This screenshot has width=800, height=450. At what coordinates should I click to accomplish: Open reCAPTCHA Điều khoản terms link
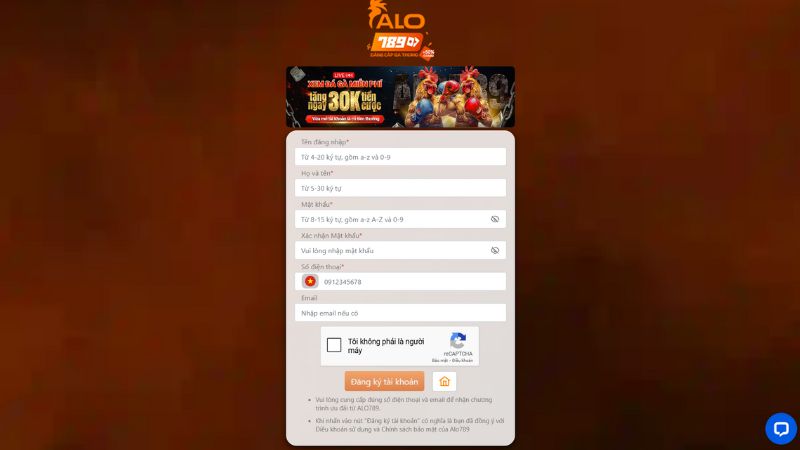tap(462, 361)
